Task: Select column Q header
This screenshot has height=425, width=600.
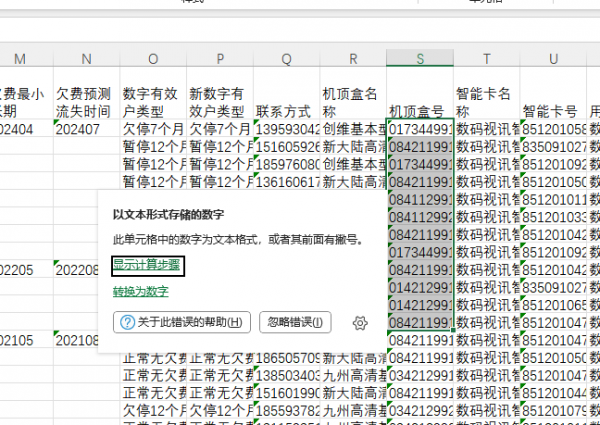Action: pyautogui.click(x=286, y=58)
